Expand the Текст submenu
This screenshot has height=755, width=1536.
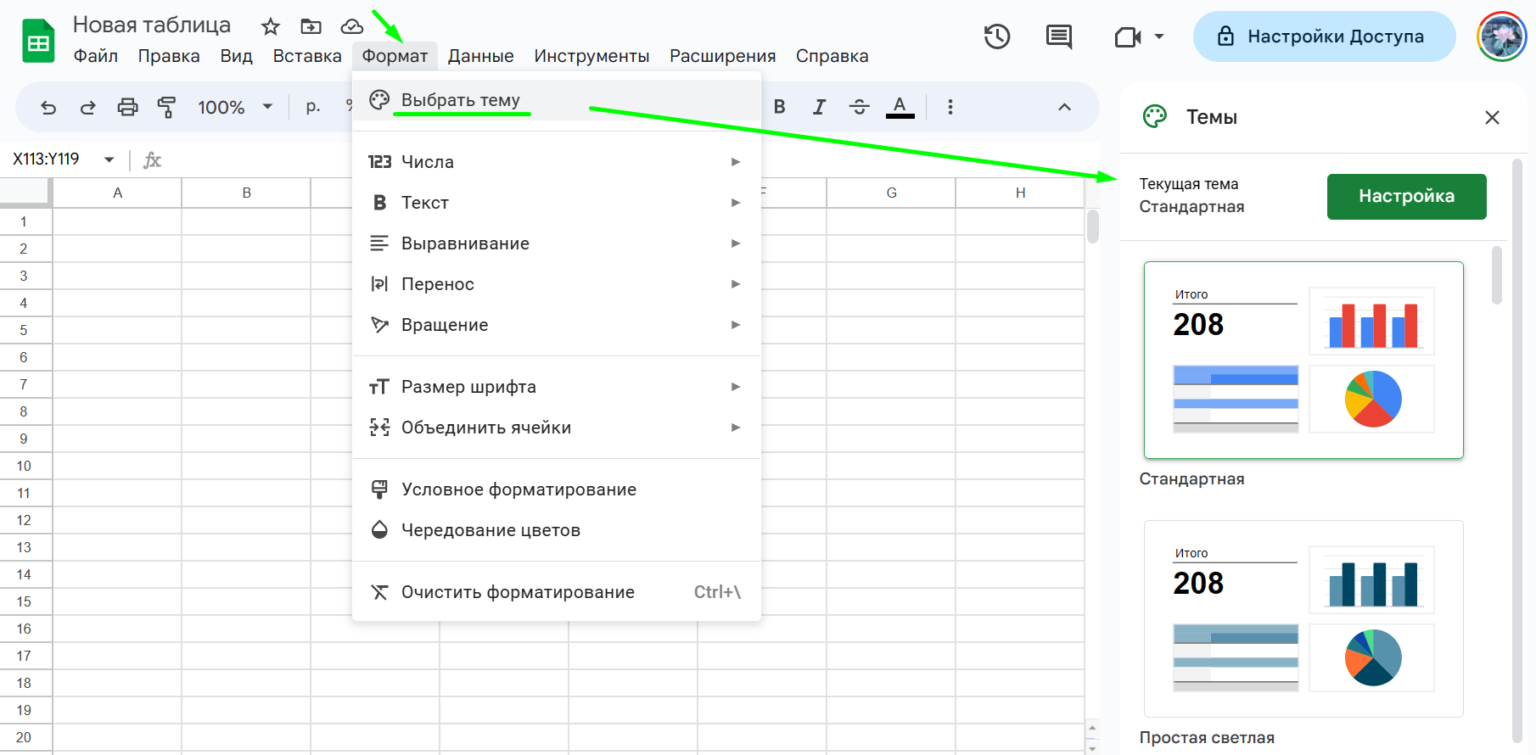556,203
